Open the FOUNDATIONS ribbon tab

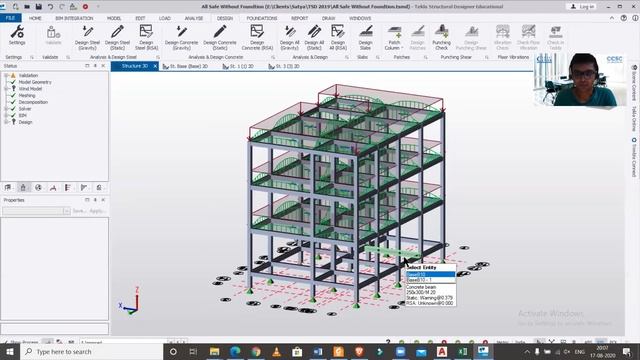[x=262, y=18]
